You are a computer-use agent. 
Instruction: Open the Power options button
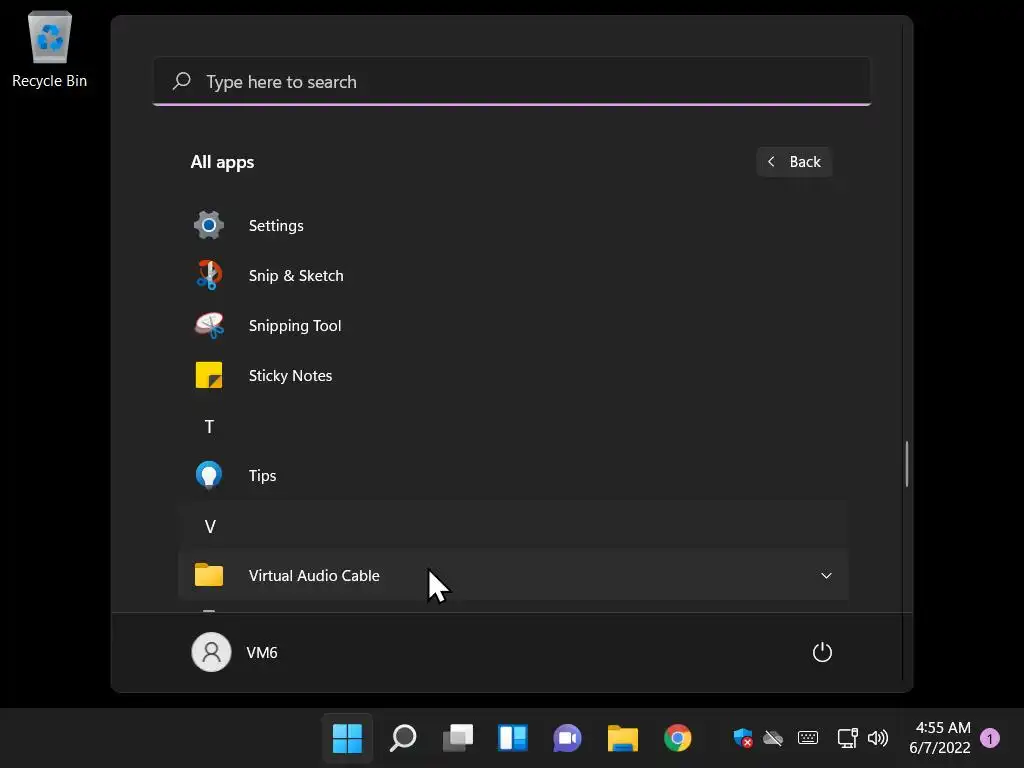pos(822,652)
